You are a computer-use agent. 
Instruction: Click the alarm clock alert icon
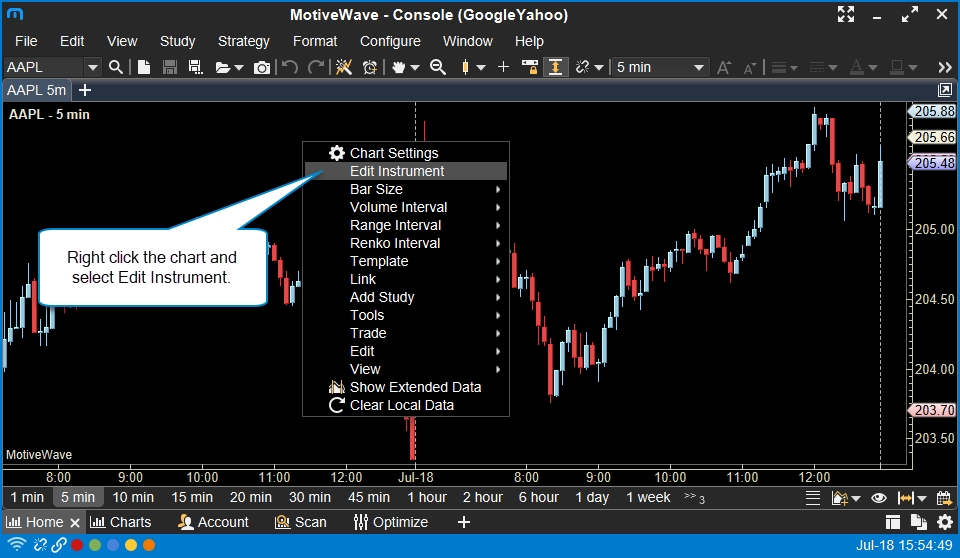pyautogui.click(x=370, y=67)
